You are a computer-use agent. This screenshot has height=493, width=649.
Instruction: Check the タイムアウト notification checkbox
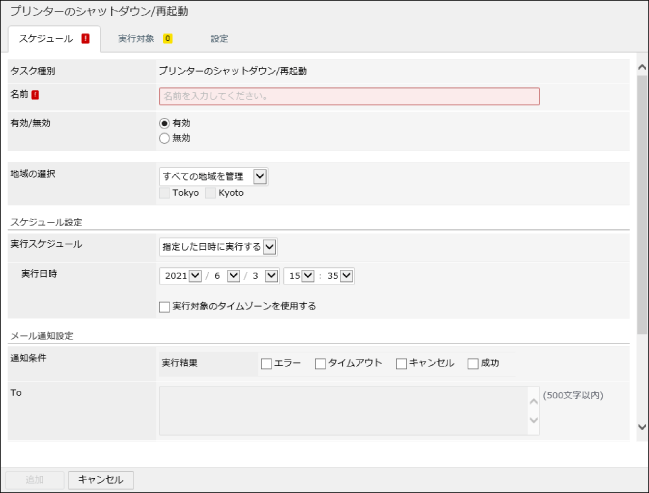click(321, 364)
